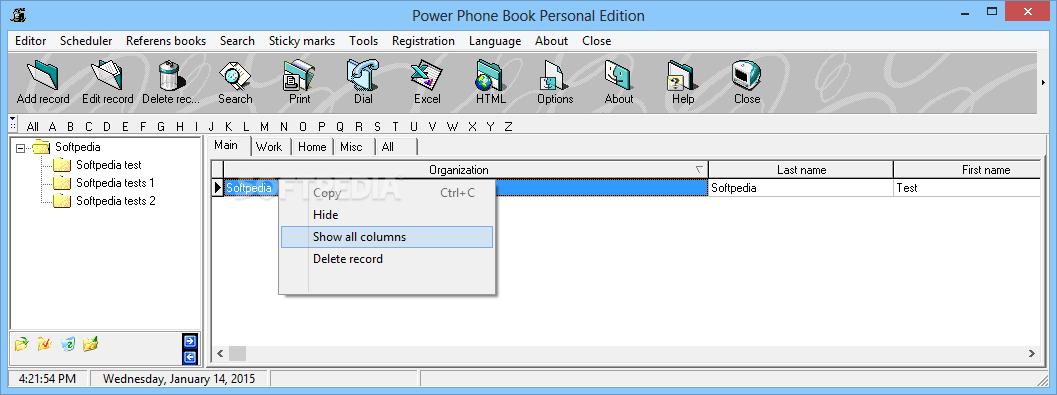
Task: Select the Softpedia root folder in tree
Action: pyautogui.click(x=78, y=146)
